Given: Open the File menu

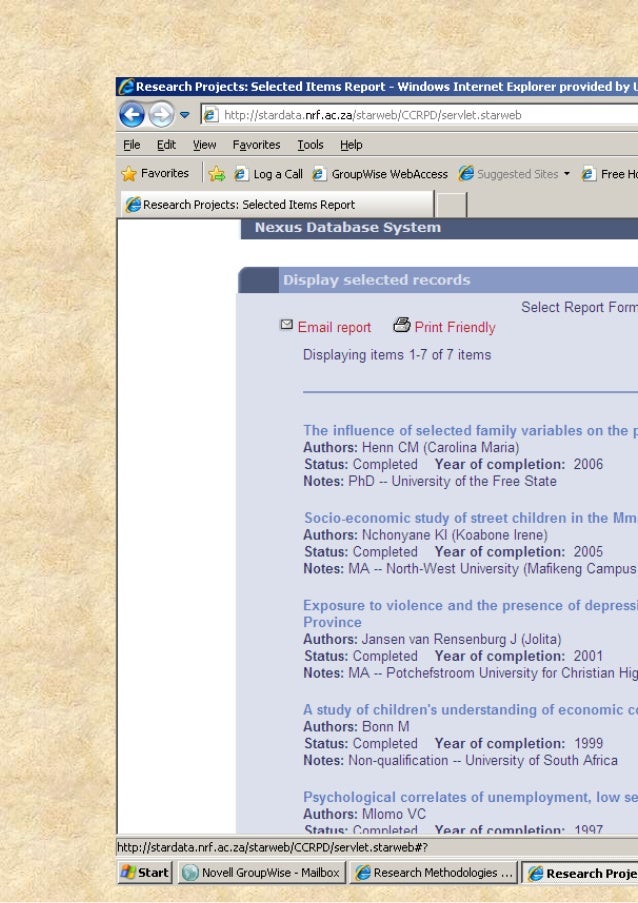Looking at the screenshot, I should pos(131,145).
